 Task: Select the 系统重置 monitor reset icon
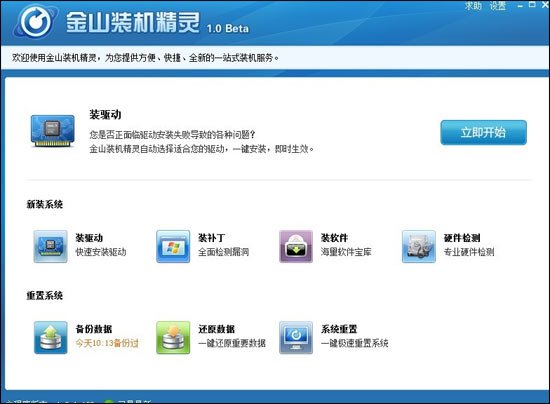point(296,337)
